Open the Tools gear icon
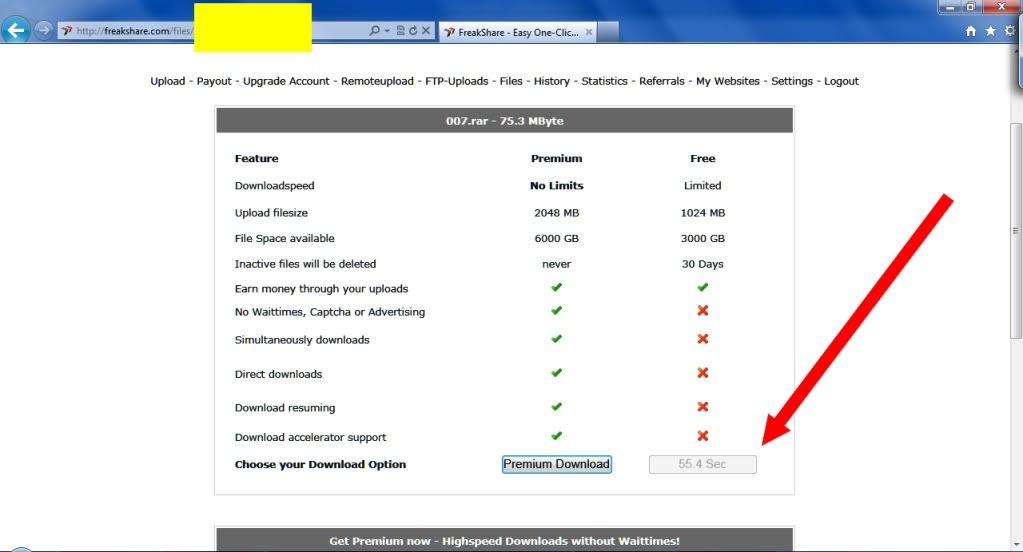1023x552 pixels. tap(1010, 31)
